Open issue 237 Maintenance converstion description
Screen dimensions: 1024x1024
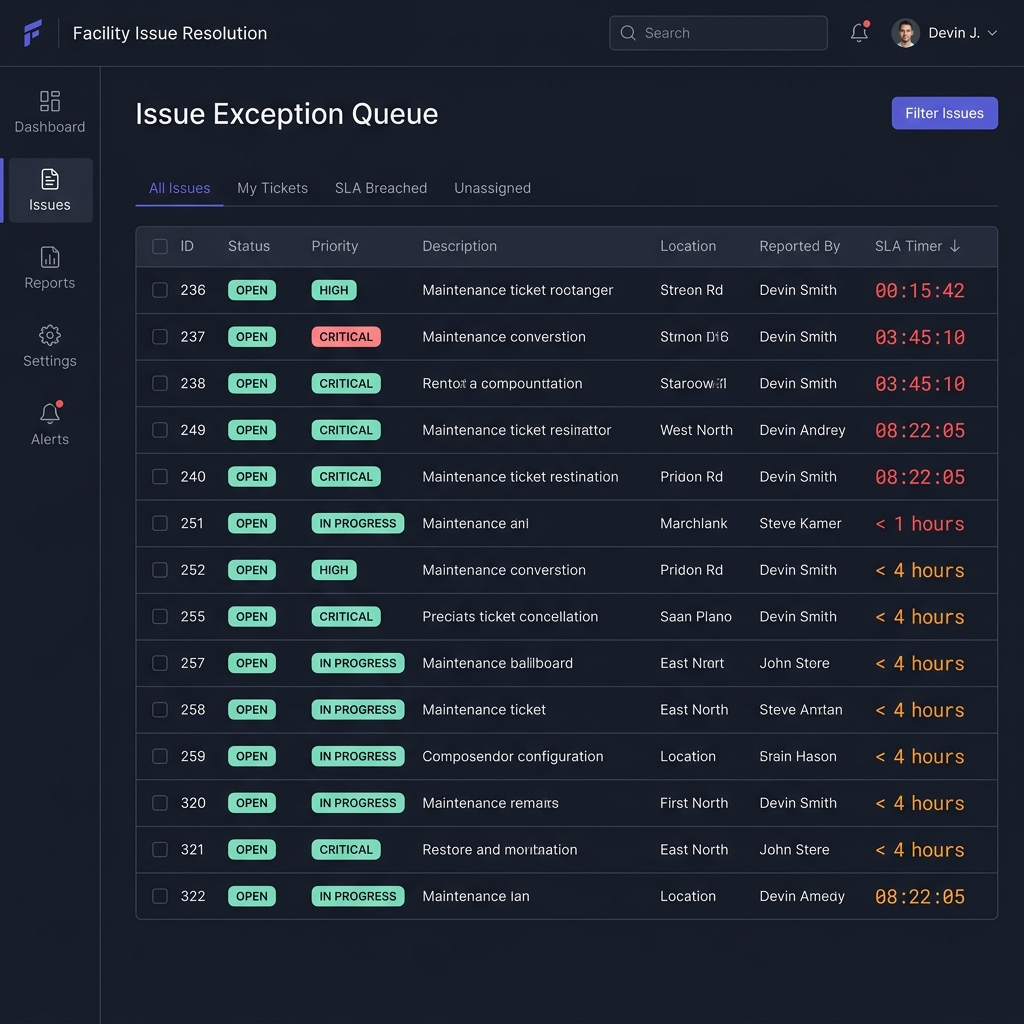(504, 337)
